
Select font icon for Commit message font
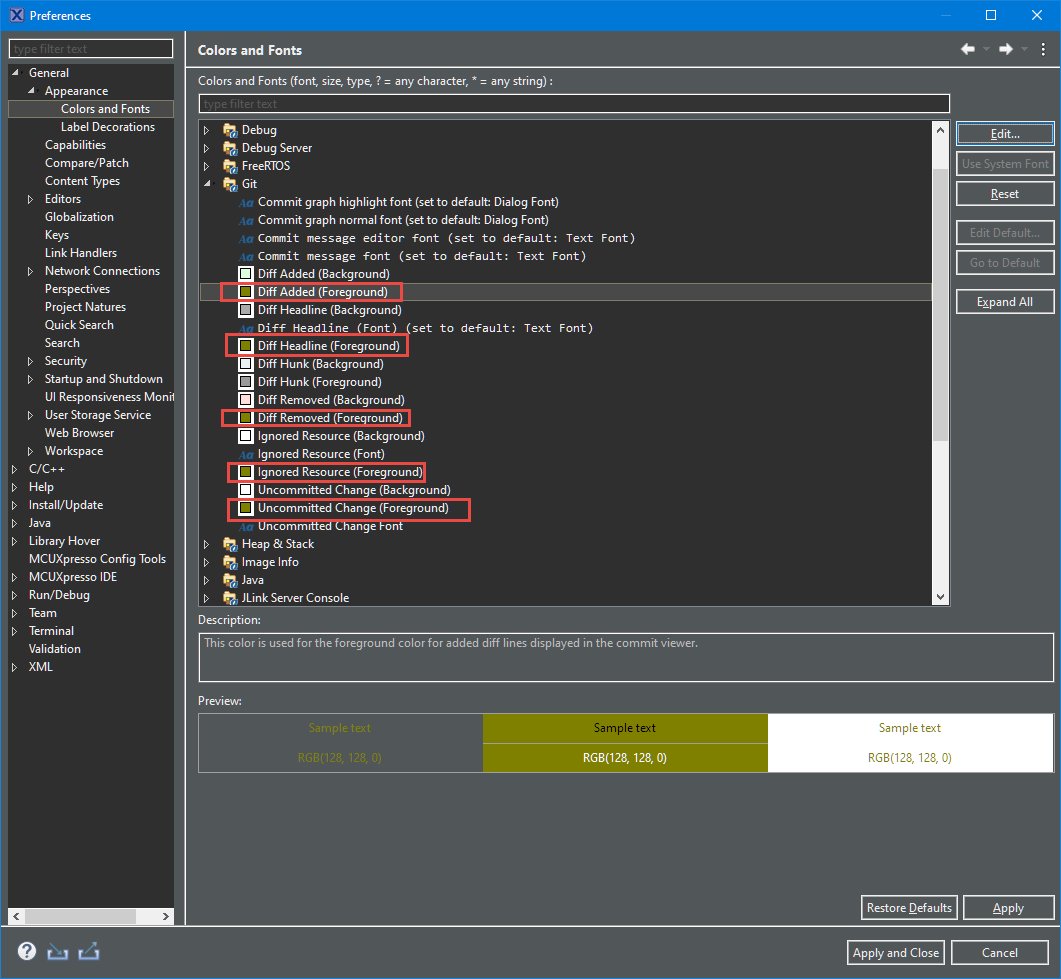click(x=246, y=256)
